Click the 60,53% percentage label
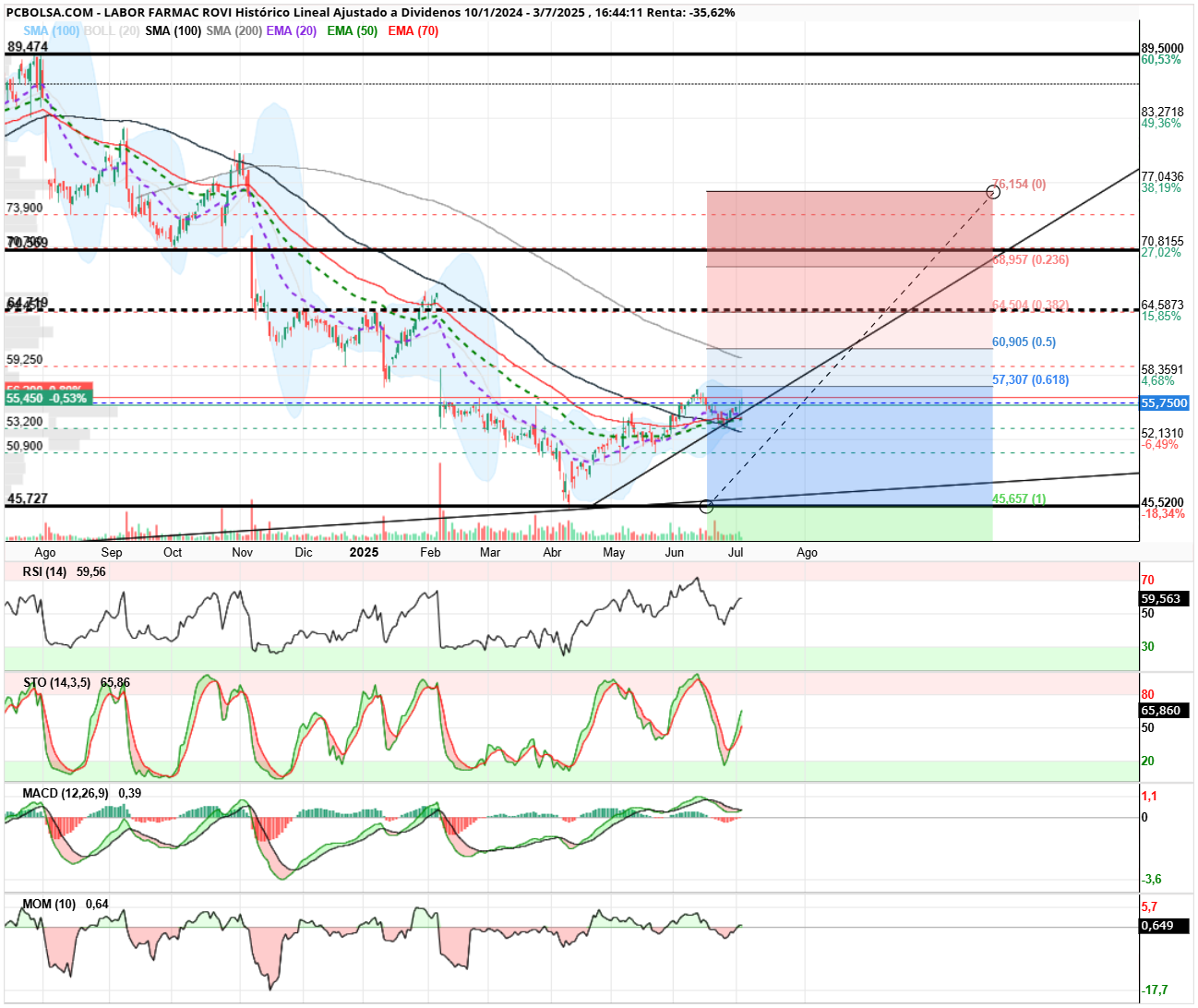The width and height of the screenshot is (1198, 1008). coord(1161,59)
